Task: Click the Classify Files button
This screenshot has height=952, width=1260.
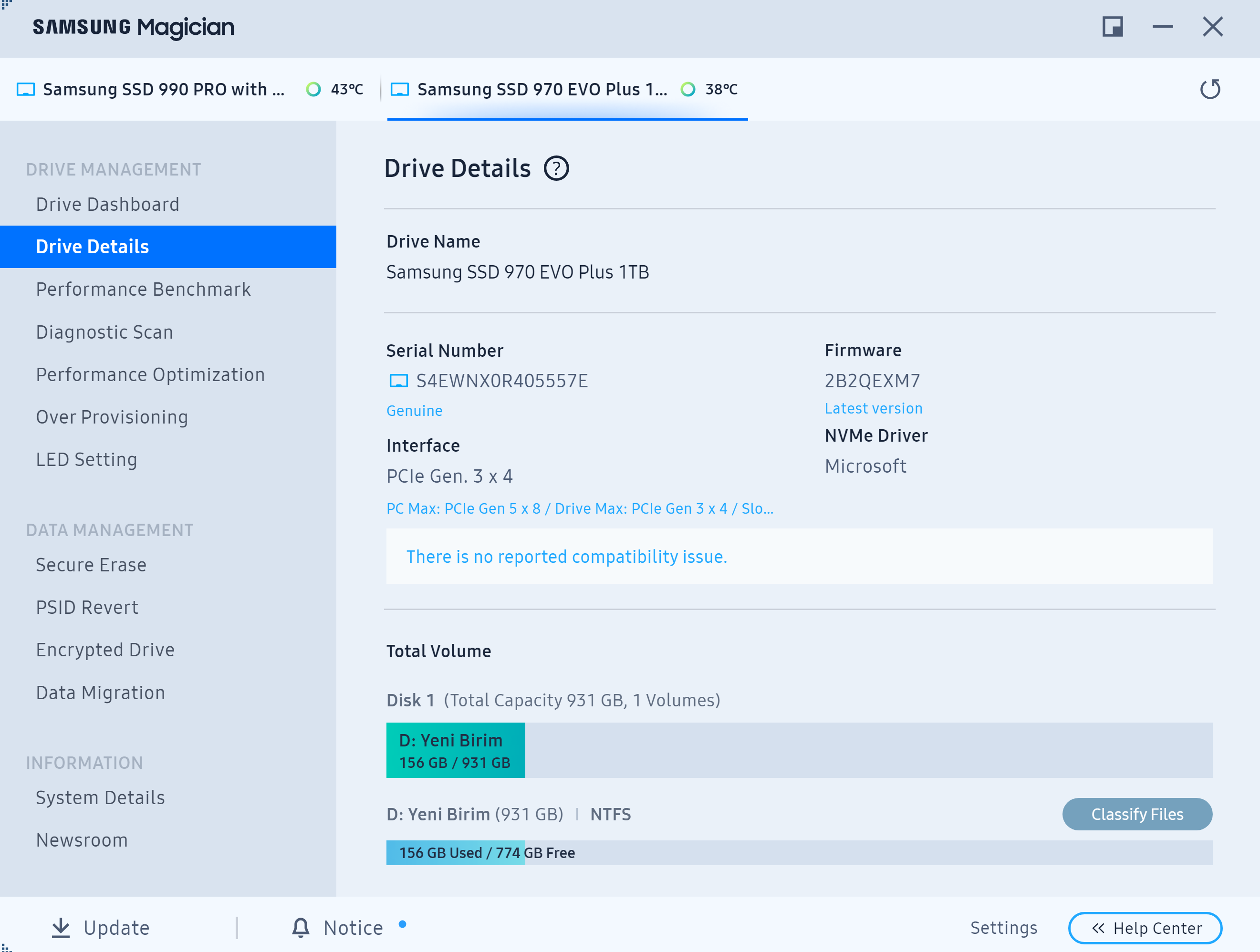Action: 1137,814
